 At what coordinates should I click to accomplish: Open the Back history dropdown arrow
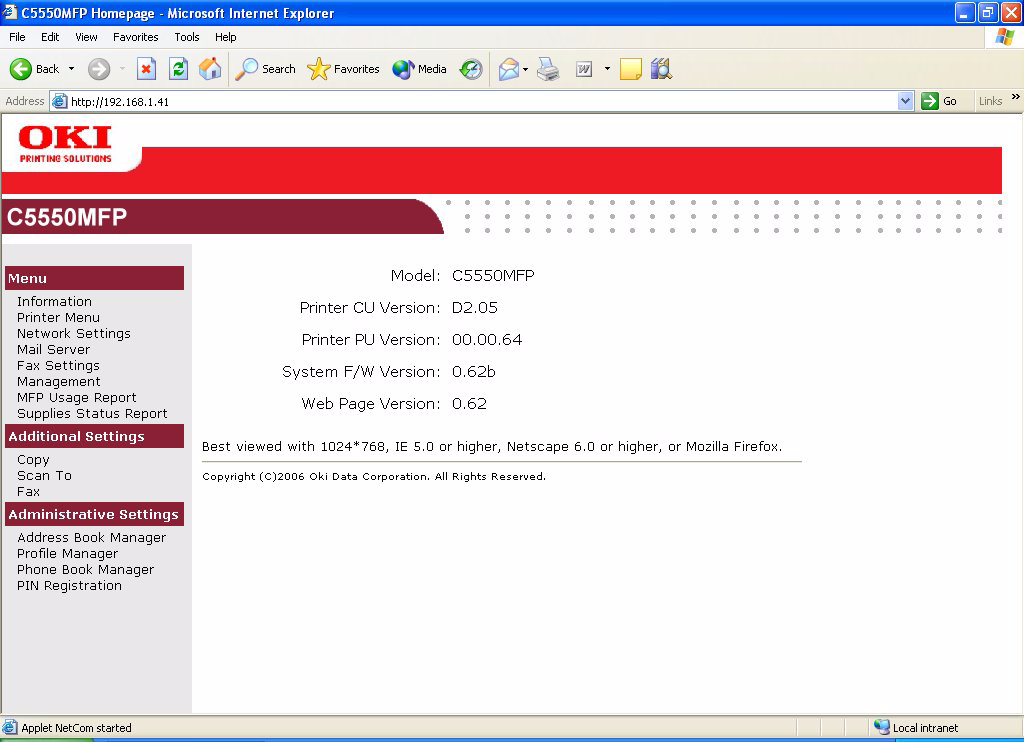[x=71, y=69]
